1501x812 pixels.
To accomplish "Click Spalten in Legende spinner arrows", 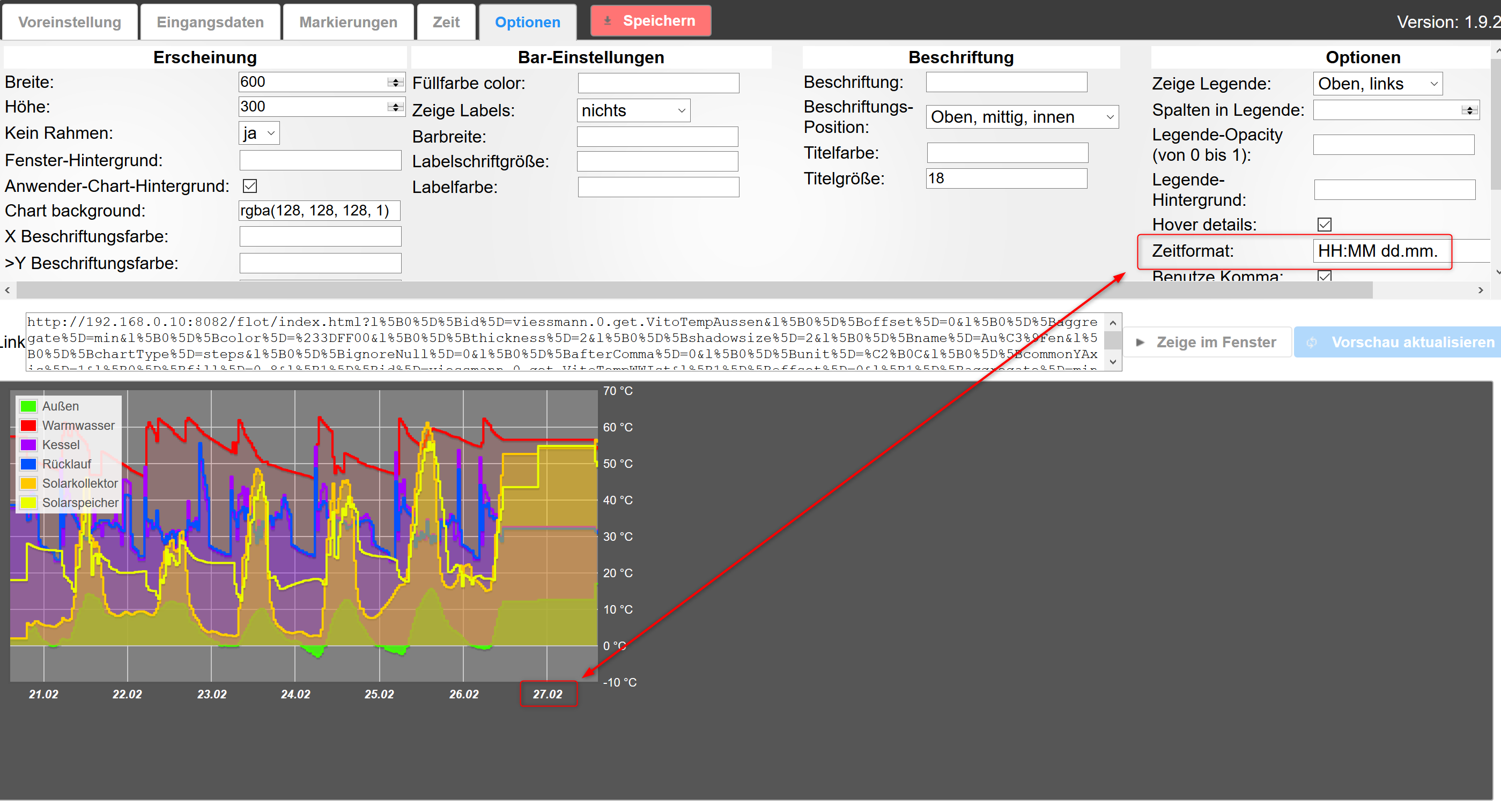I will coord(1469,110).
